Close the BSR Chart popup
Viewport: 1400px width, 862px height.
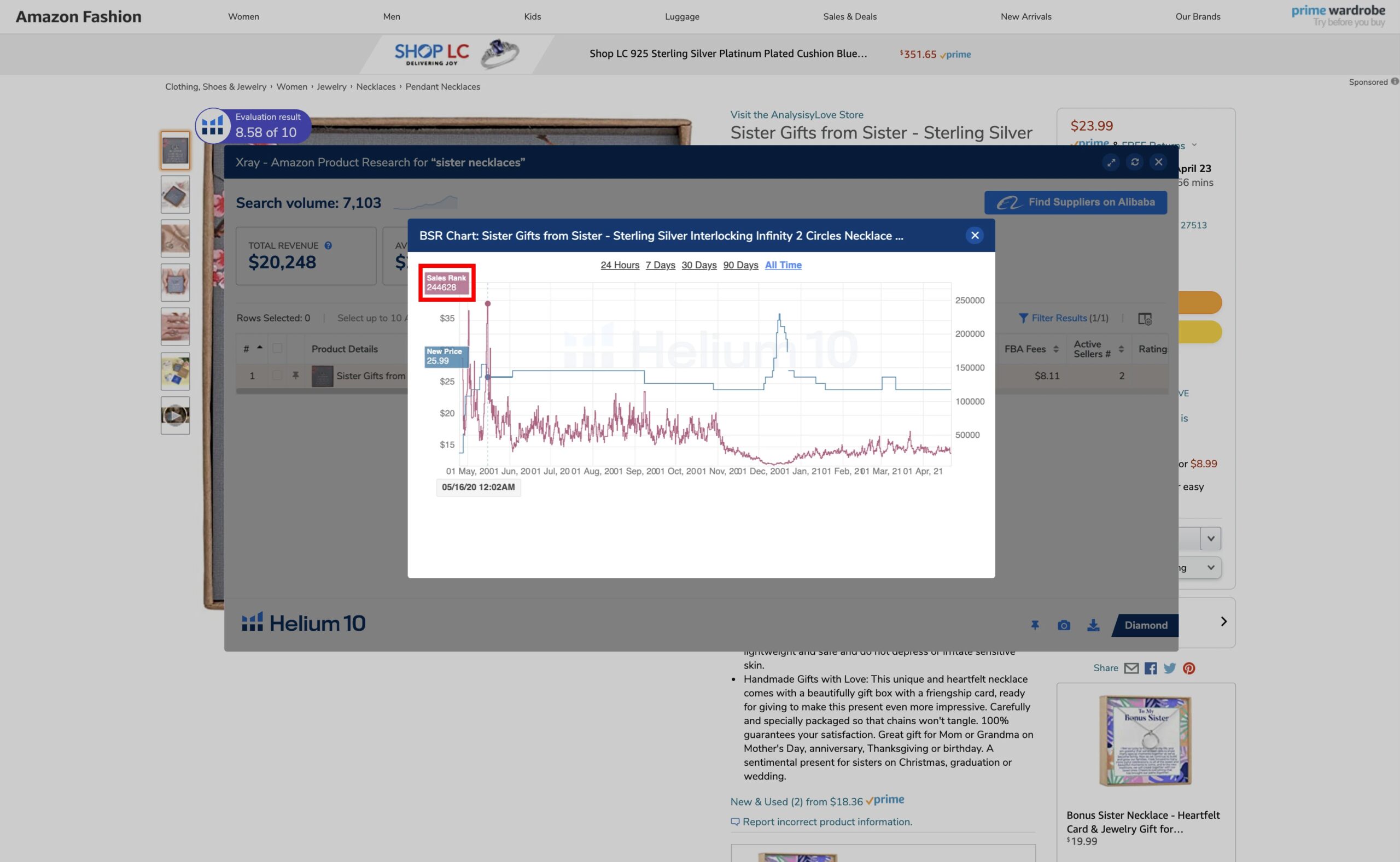click(975, 236)
